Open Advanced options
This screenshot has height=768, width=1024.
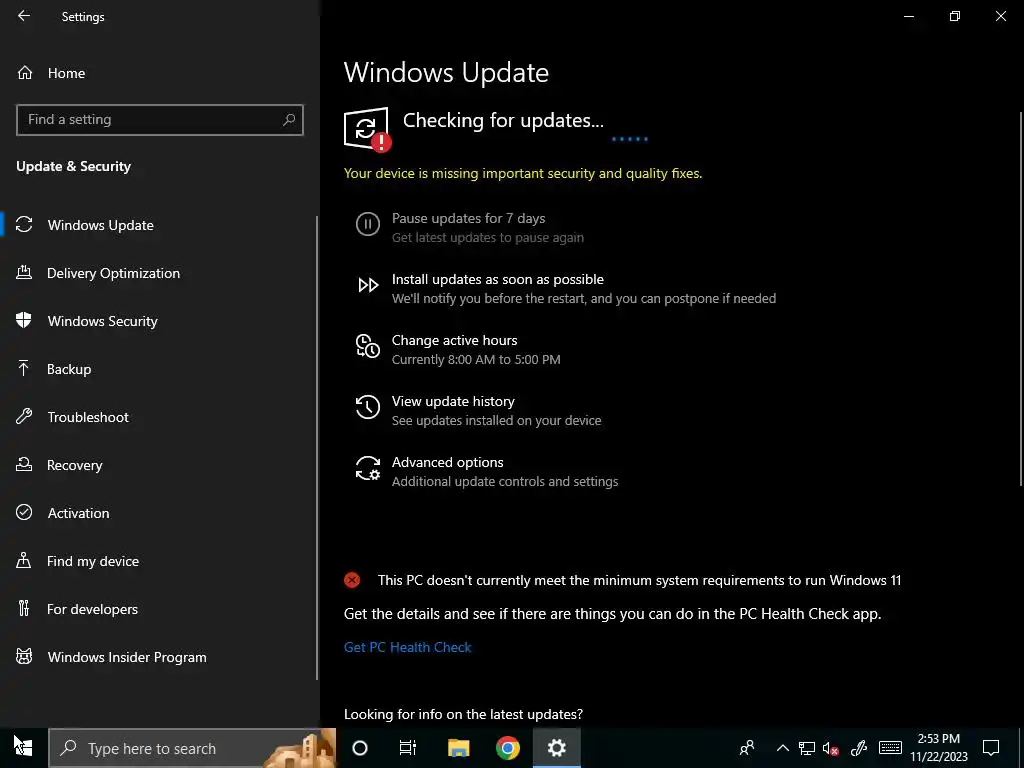[x=447, y=462]
